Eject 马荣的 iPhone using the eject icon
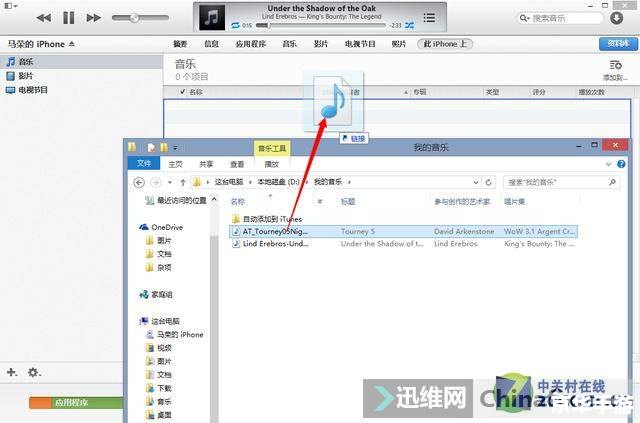Screen dimensions: 640x423 tap(72, 44)
